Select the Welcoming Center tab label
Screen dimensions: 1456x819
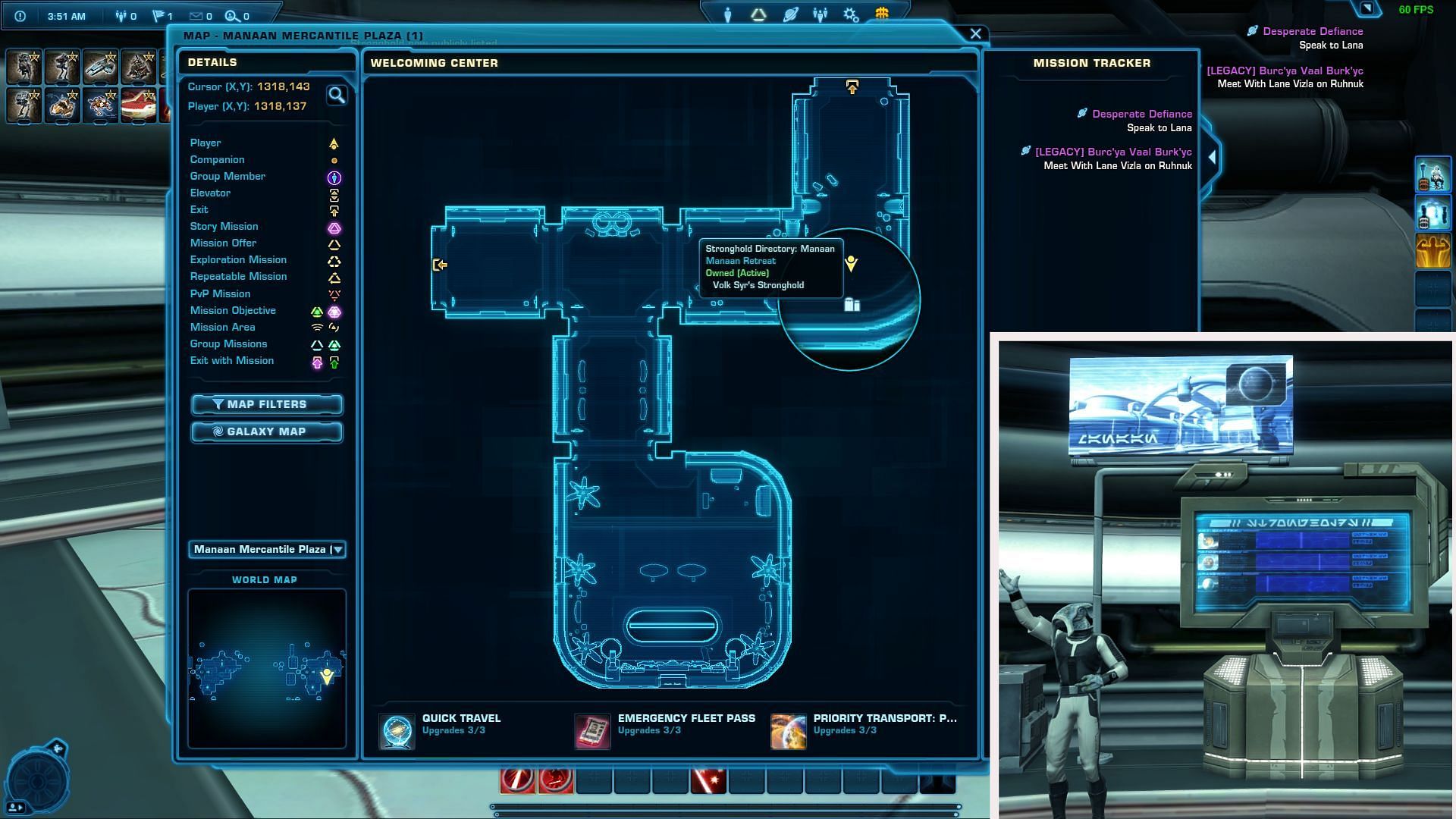(434, 62)
